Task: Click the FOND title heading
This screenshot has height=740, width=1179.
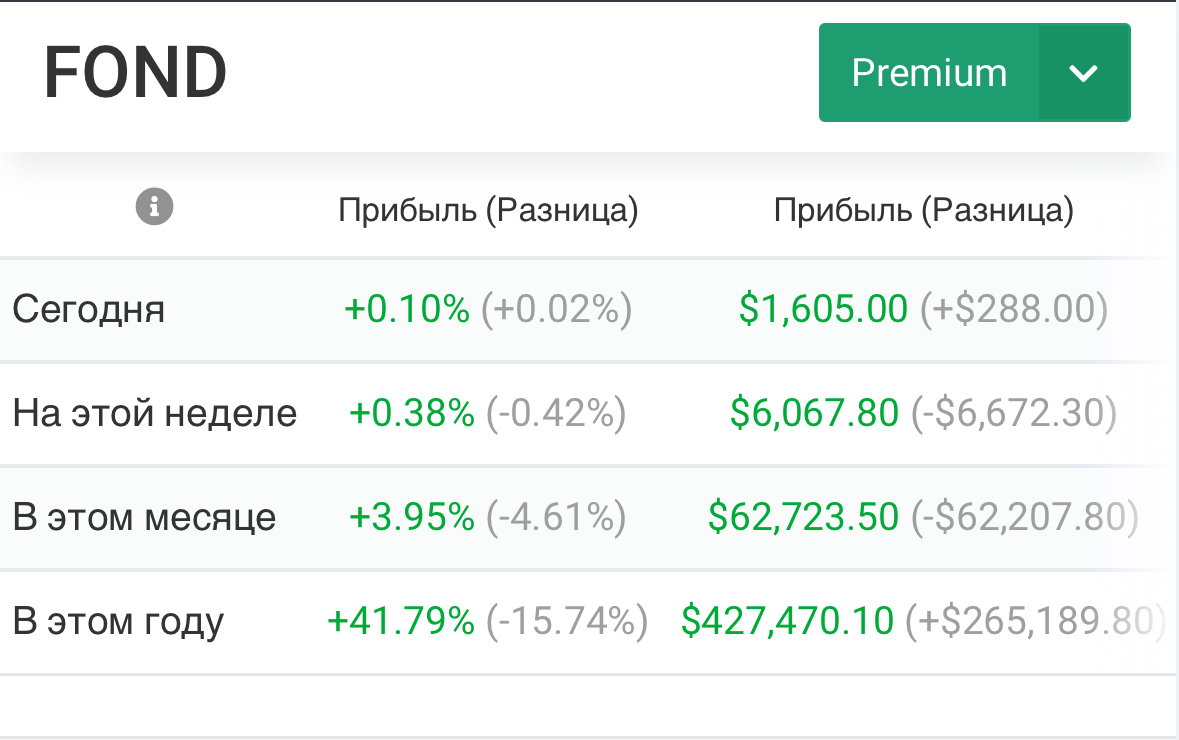Action: click(x=136, y=73)
